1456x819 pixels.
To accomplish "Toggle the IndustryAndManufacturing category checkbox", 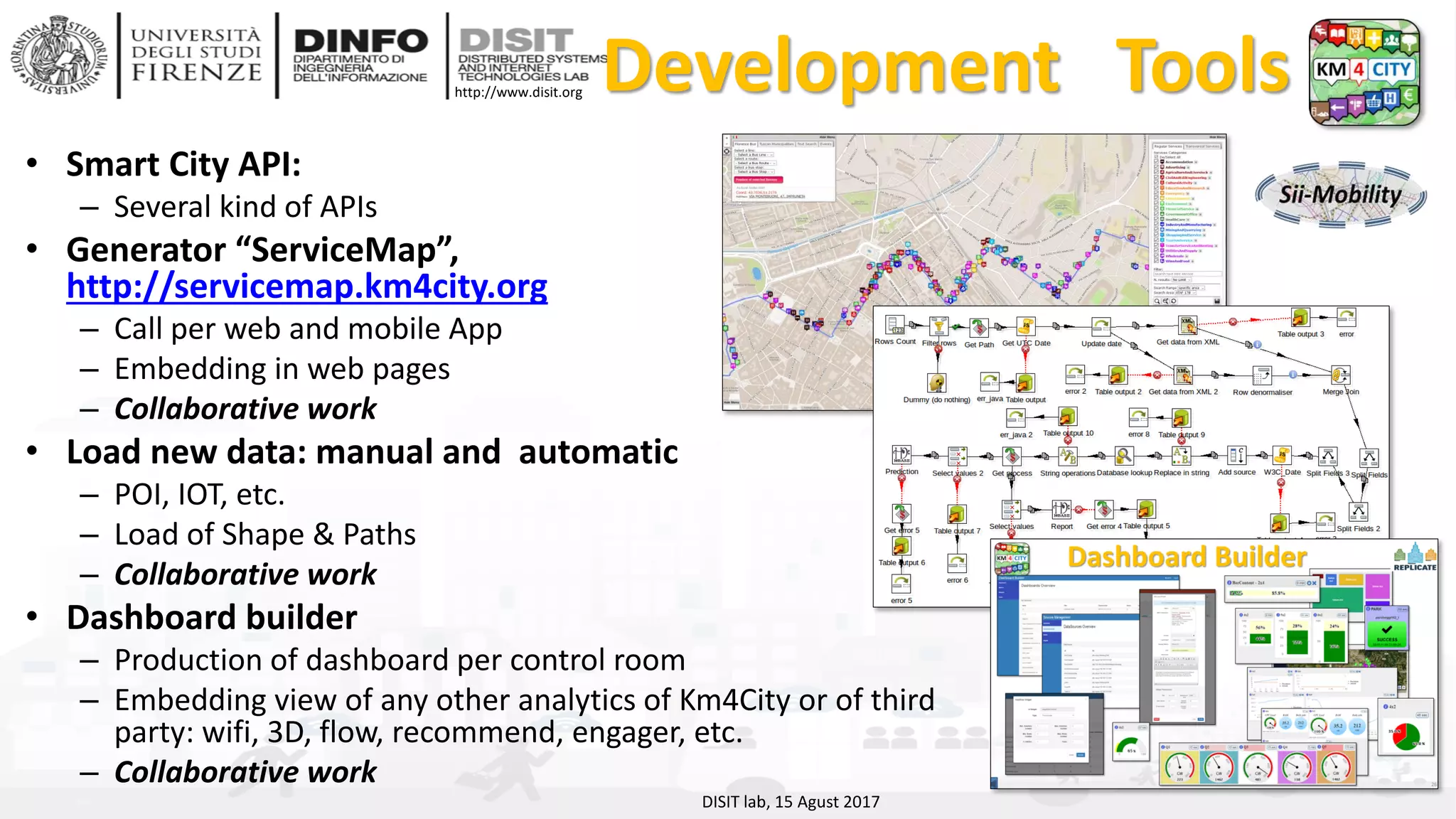I will click(x=1156, y=224).
